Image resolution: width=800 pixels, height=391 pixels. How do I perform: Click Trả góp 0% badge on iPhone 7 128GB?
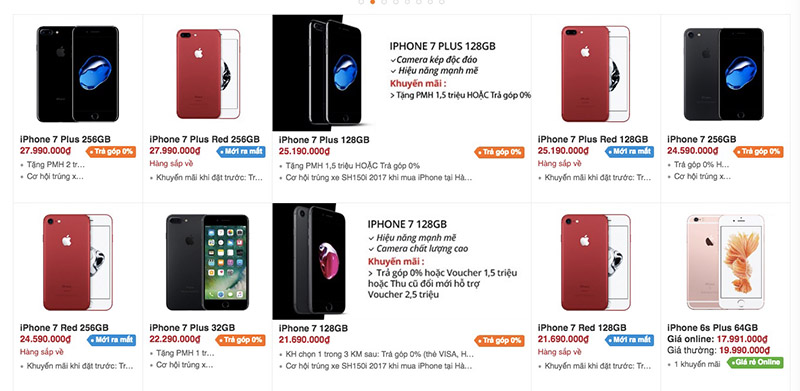click(499, 340)
